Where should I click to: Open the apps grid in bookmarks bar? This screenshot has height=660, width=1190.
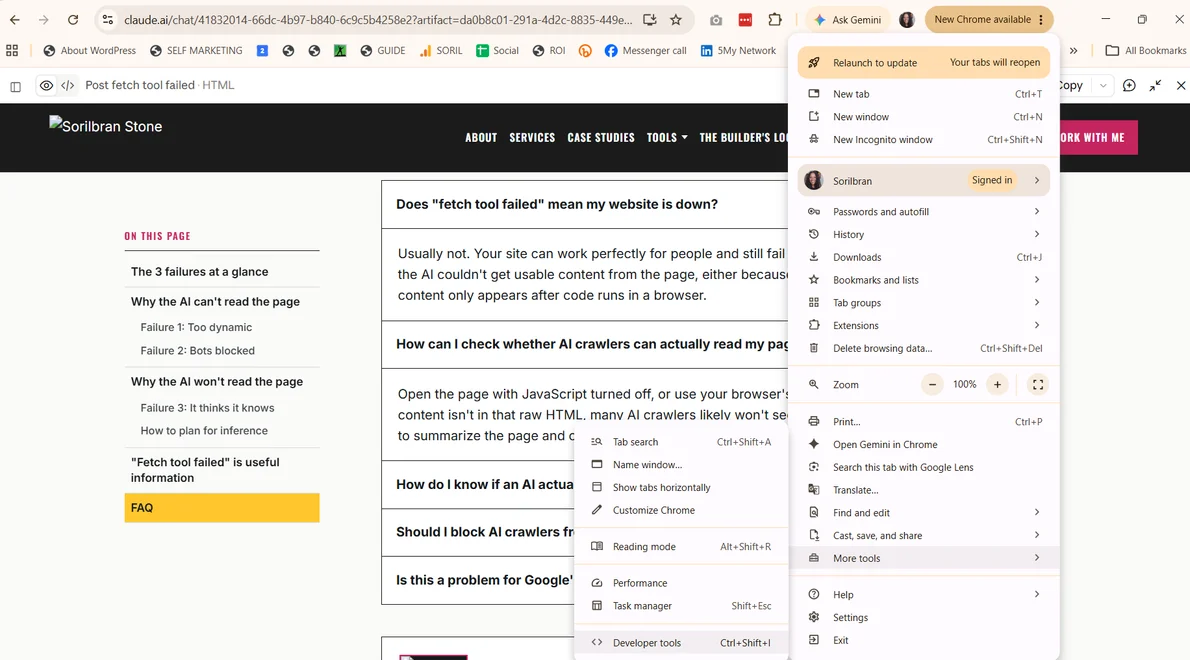tap(12, 51)
